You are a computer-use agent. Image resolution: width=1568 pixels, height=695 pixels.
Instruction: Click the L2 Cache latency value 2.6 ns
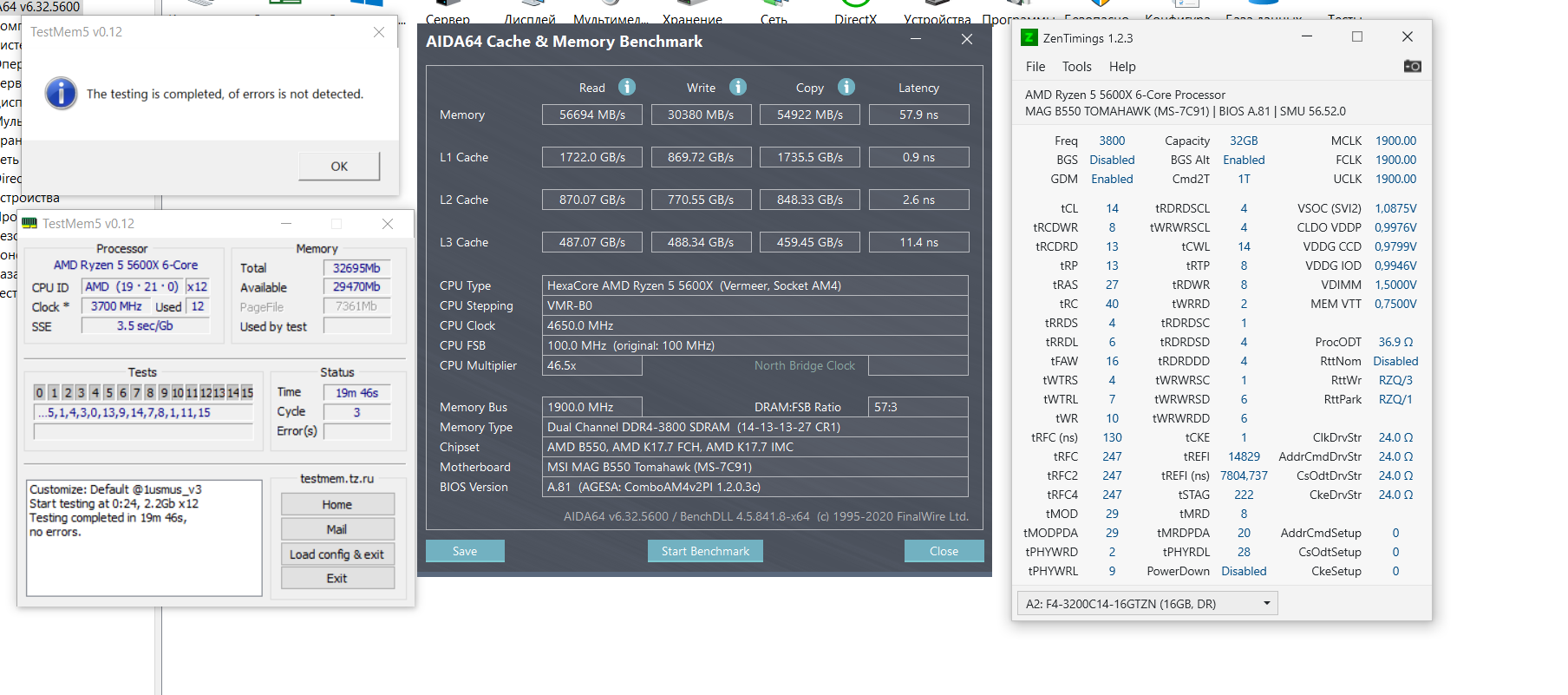click(x=918, y=200)
